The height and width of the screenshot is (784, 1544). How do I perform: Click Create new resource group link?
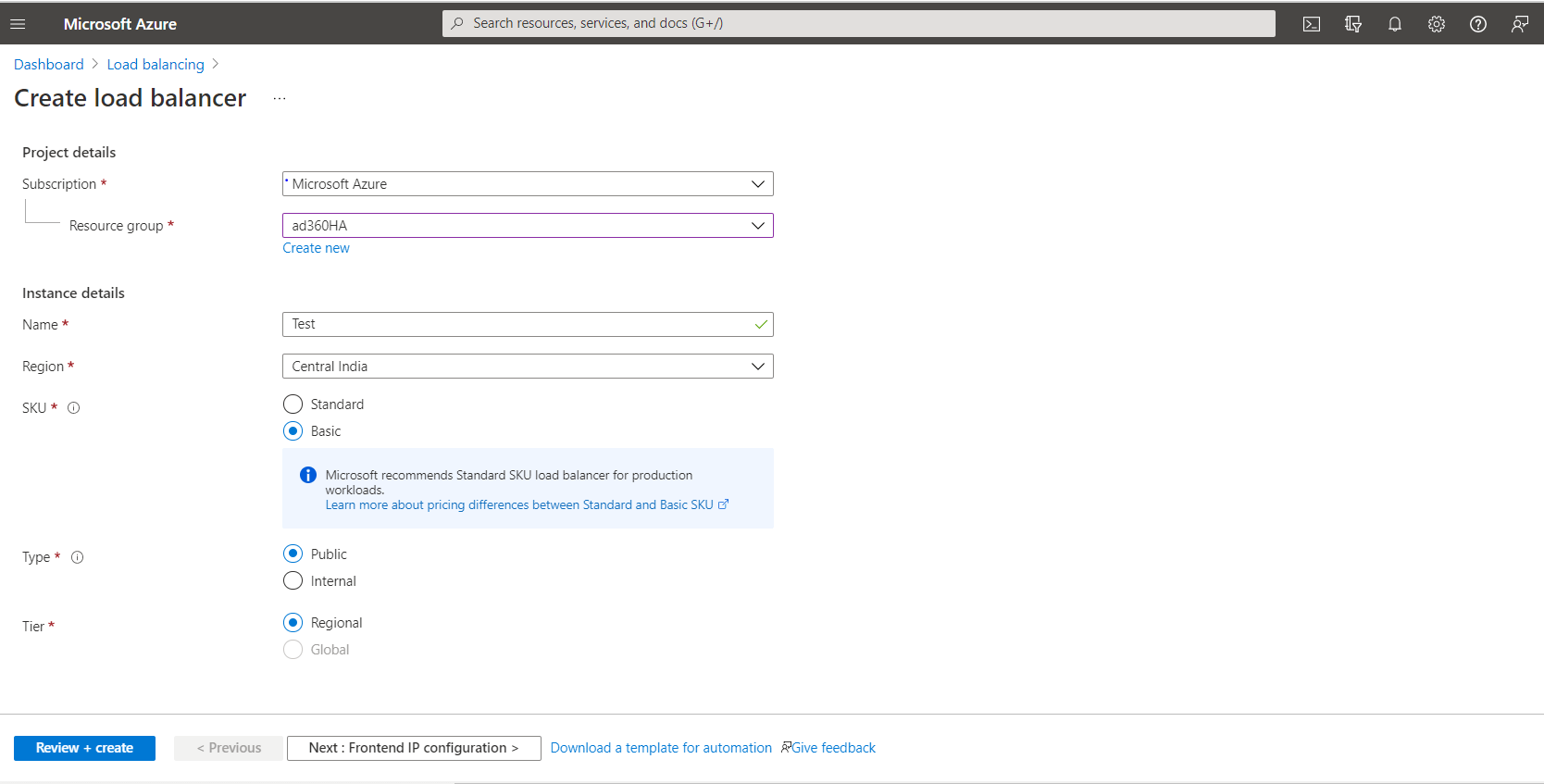tap(317, 248)
